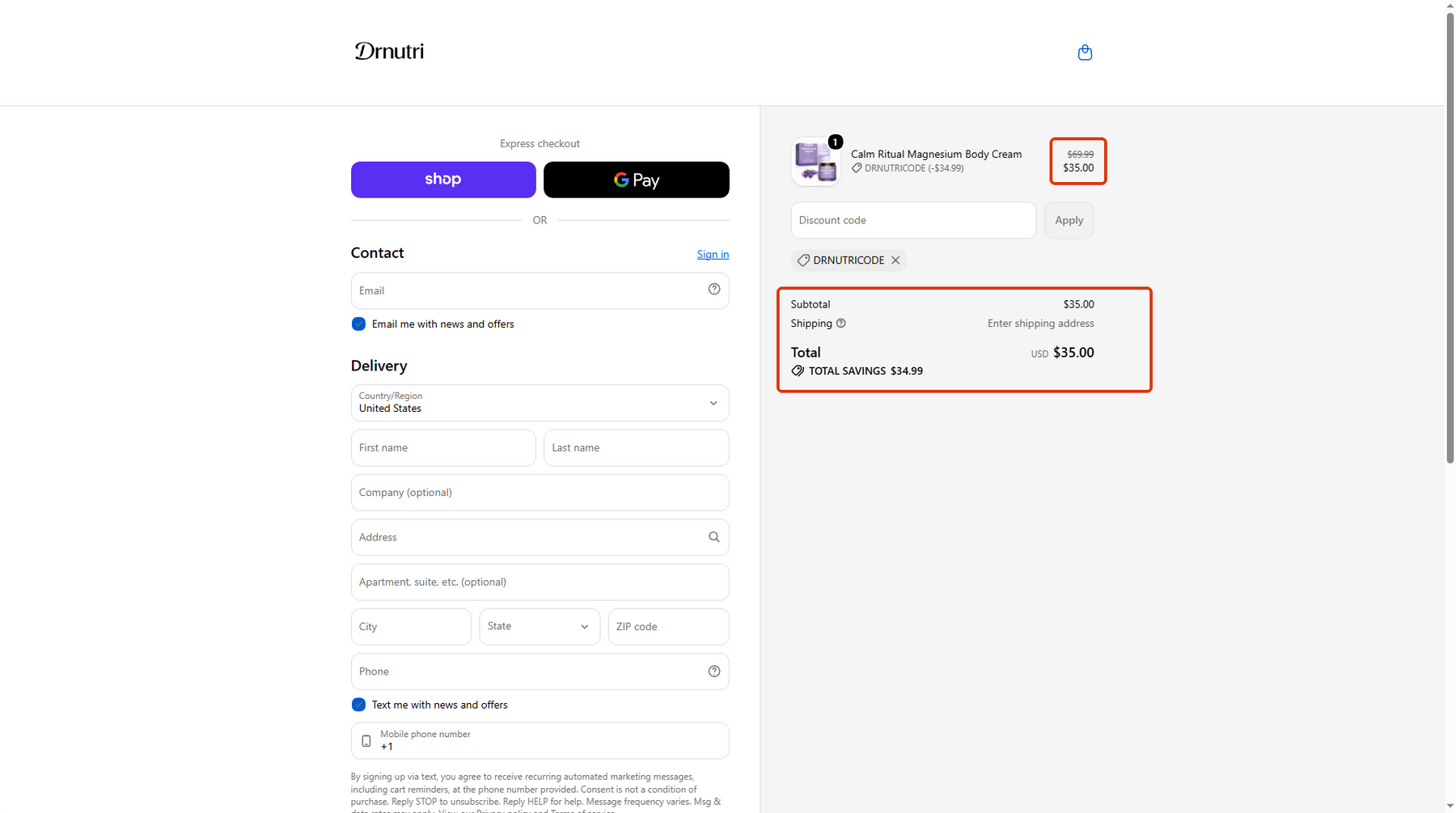Open the State dropdown
Viewport: 1456px width, 813px height.
coord(540,627)
